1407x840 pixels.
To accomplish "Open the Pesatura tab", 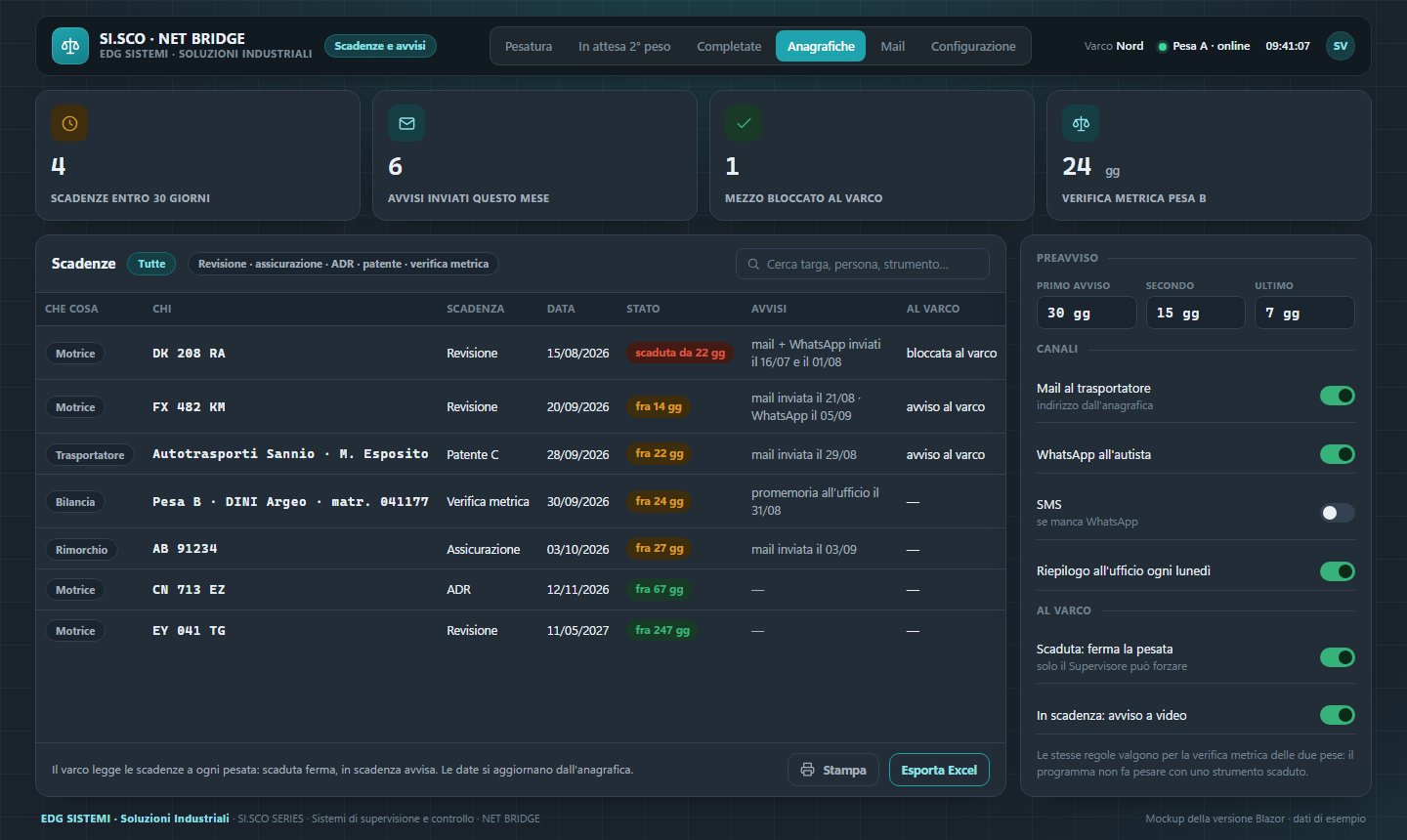I will [x=529, y=46].
